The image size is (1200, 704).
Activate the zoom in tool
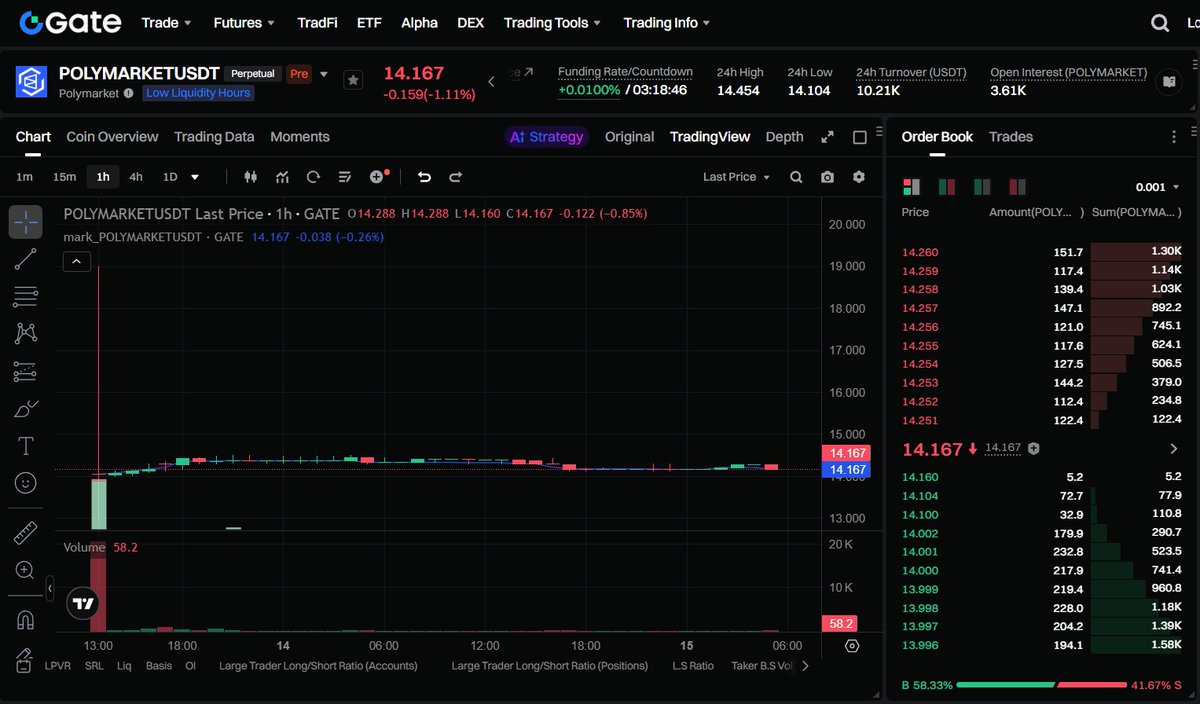pyautogui.click(x=26, y=570)
